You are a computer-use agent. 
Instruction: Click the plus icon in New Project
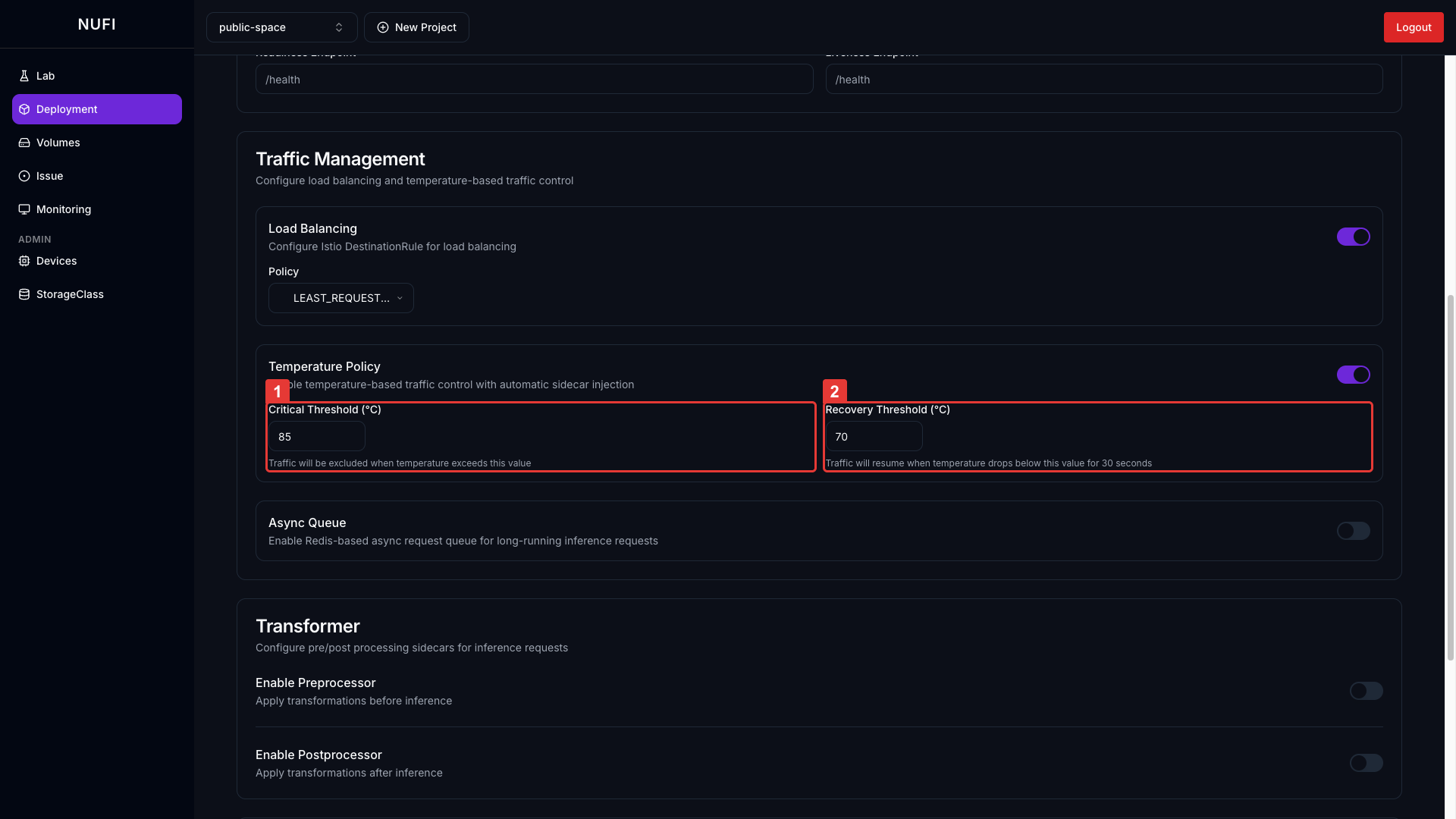click(x=383, y=27)
